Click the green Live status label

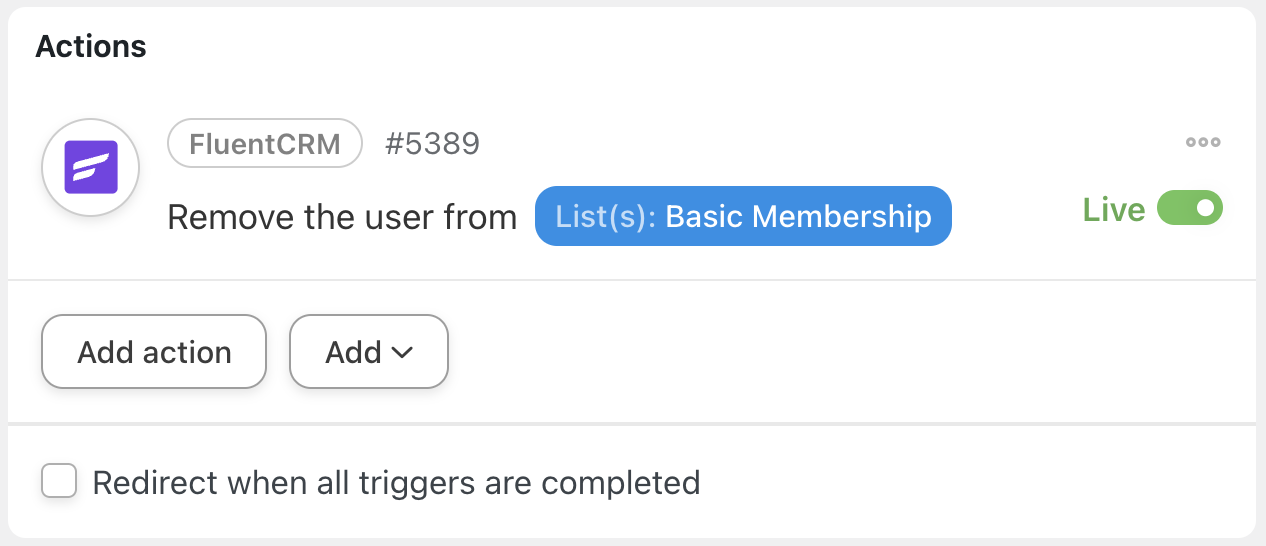(x=1114, y=210)
